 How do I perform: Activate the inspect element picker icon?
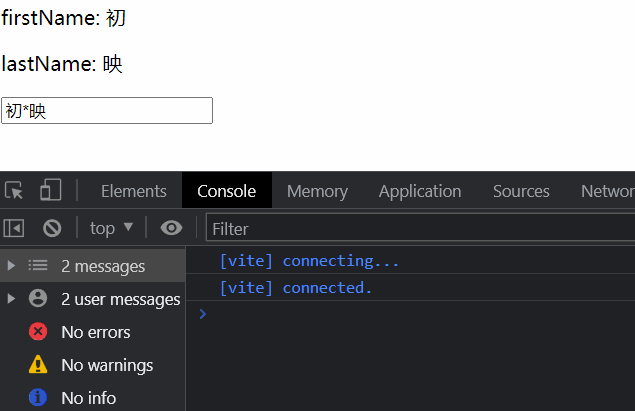(x=14, y=190)
